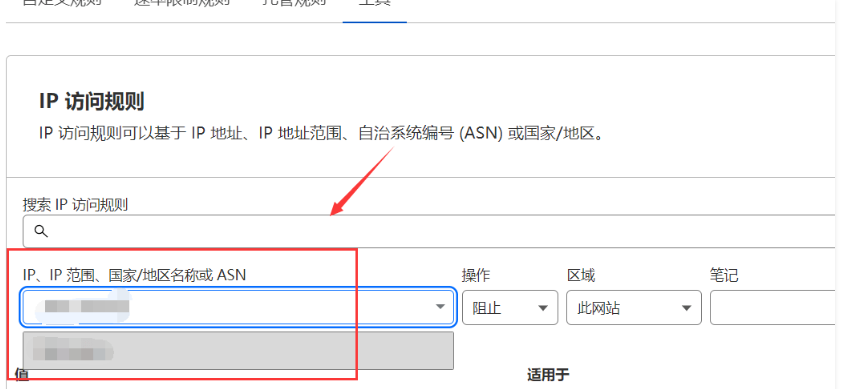Open the 区域 dropdown showing 此网站

(634, 308)
